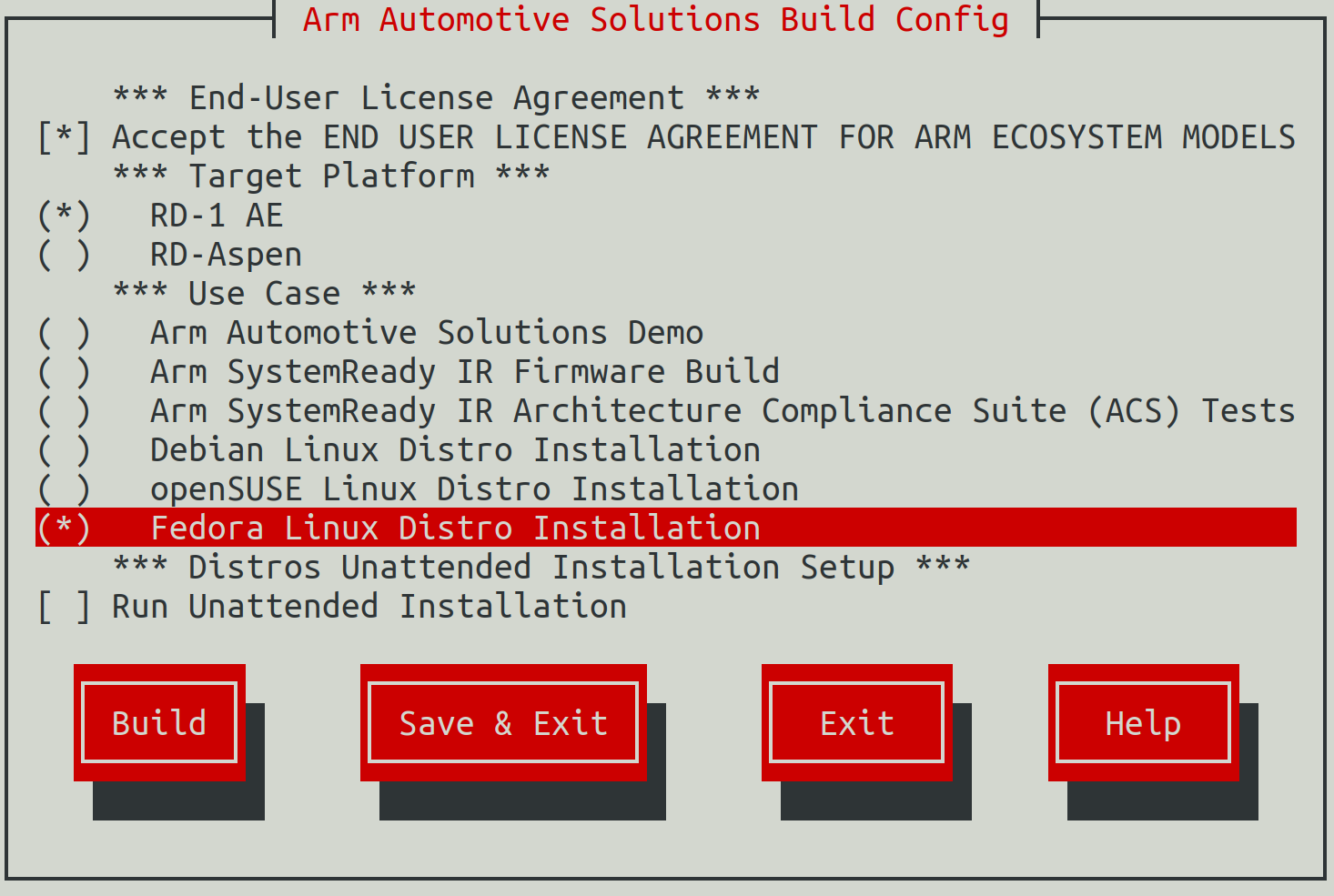Enable Run Unattended Installation checkbox
Image resolution: width=1334 pixels, height=896 pixels.
click(65, 607)
